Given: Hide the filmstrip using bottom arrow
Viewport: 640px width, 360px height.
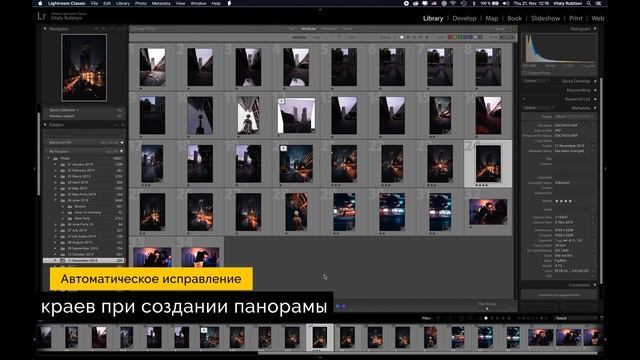Looking at the screenshot, I should pos(320,357).
